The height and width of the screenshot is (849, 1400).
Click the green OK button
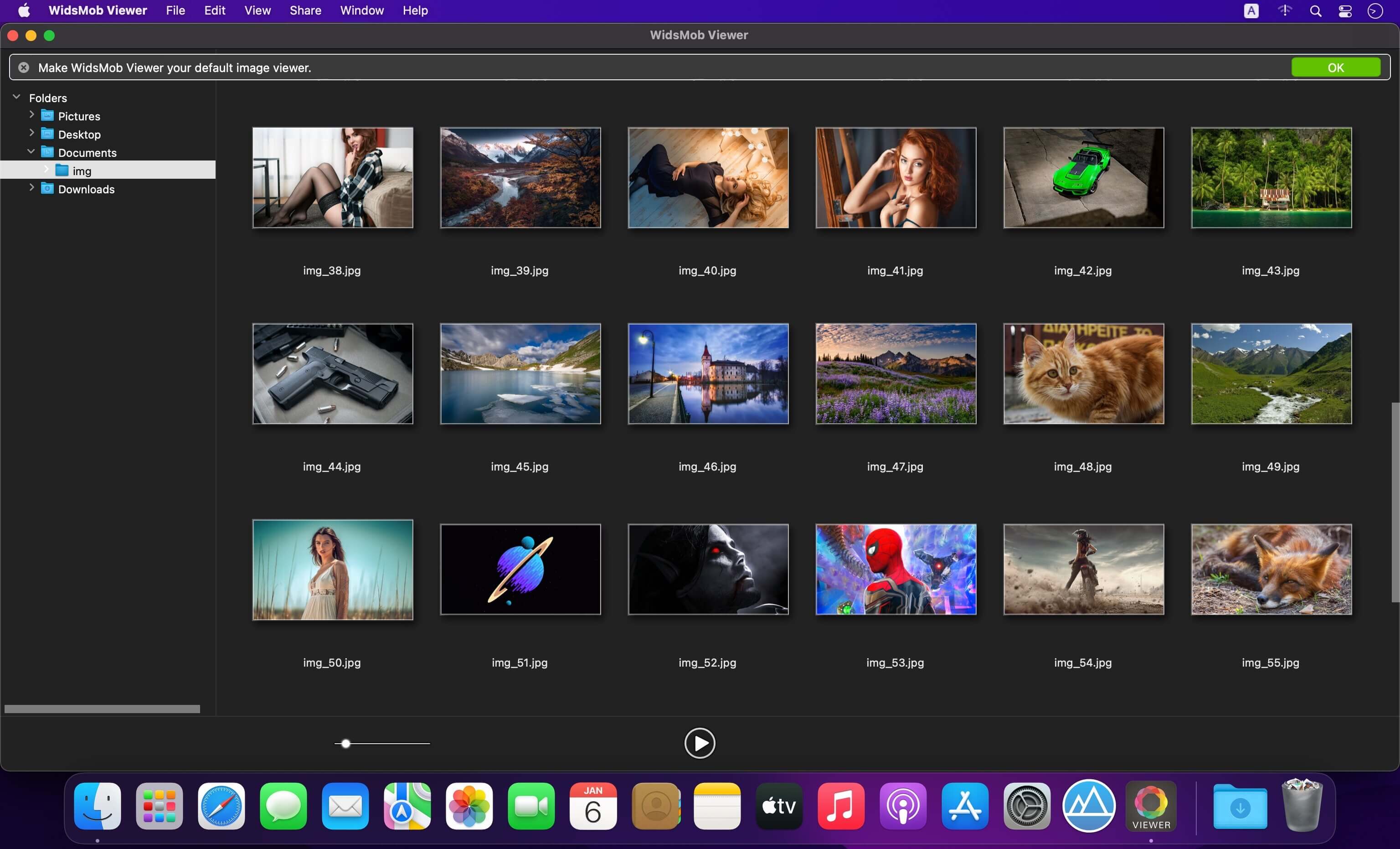pyautogui.click(x=1336, y=67)
